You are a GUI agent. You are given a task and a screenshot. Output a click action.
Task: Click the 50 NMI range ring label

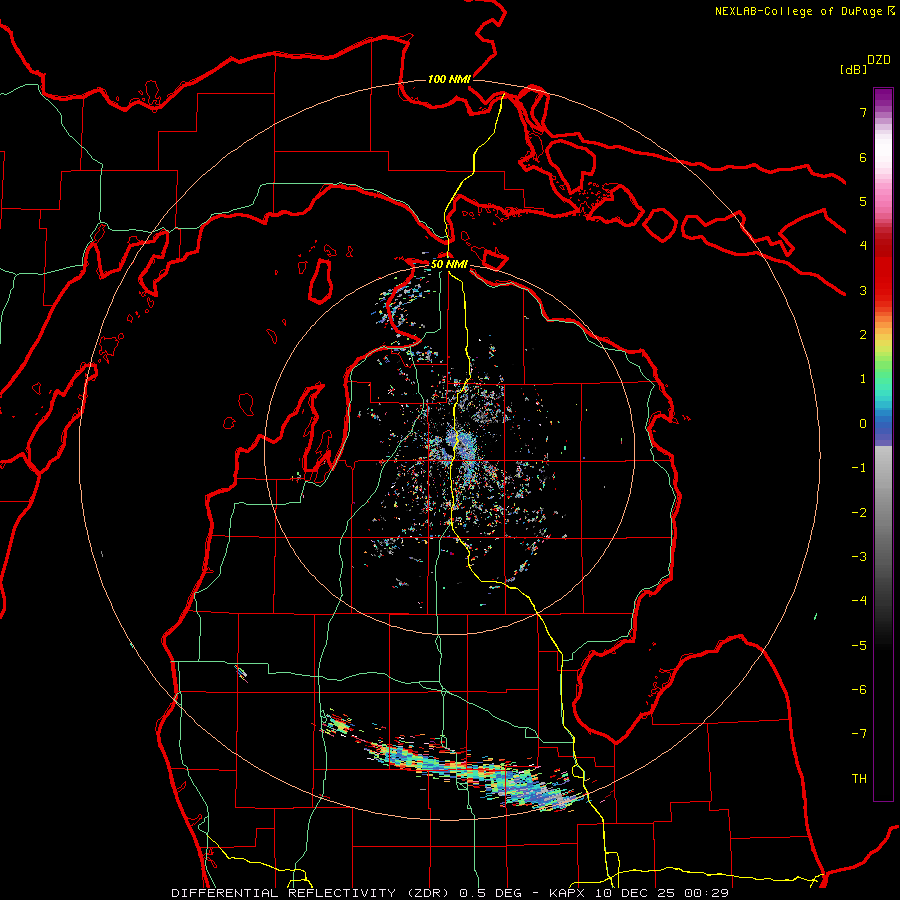[x=449, y=264]
